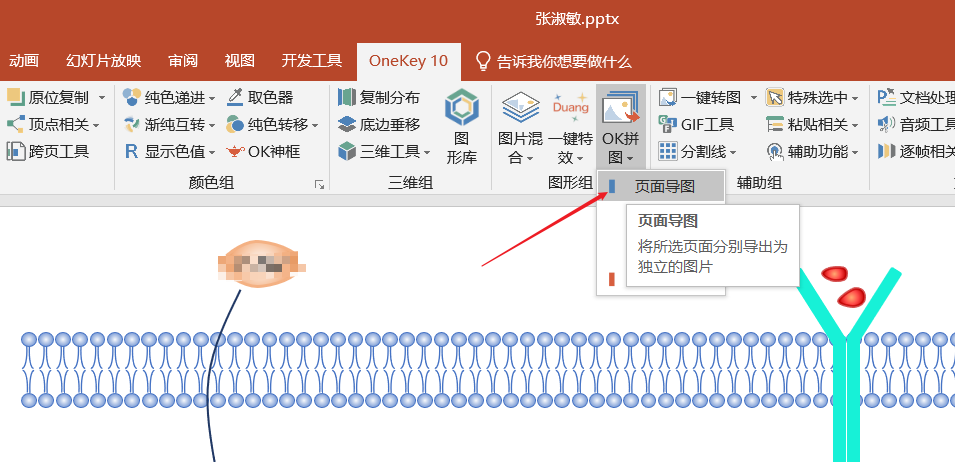Click the 辅助功能 icon

click(775, 152)
